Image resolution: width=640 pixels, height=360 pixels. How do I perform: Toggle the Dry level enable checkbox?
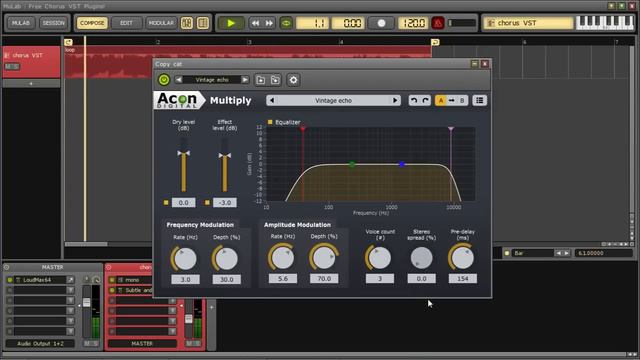coord(166,202)
